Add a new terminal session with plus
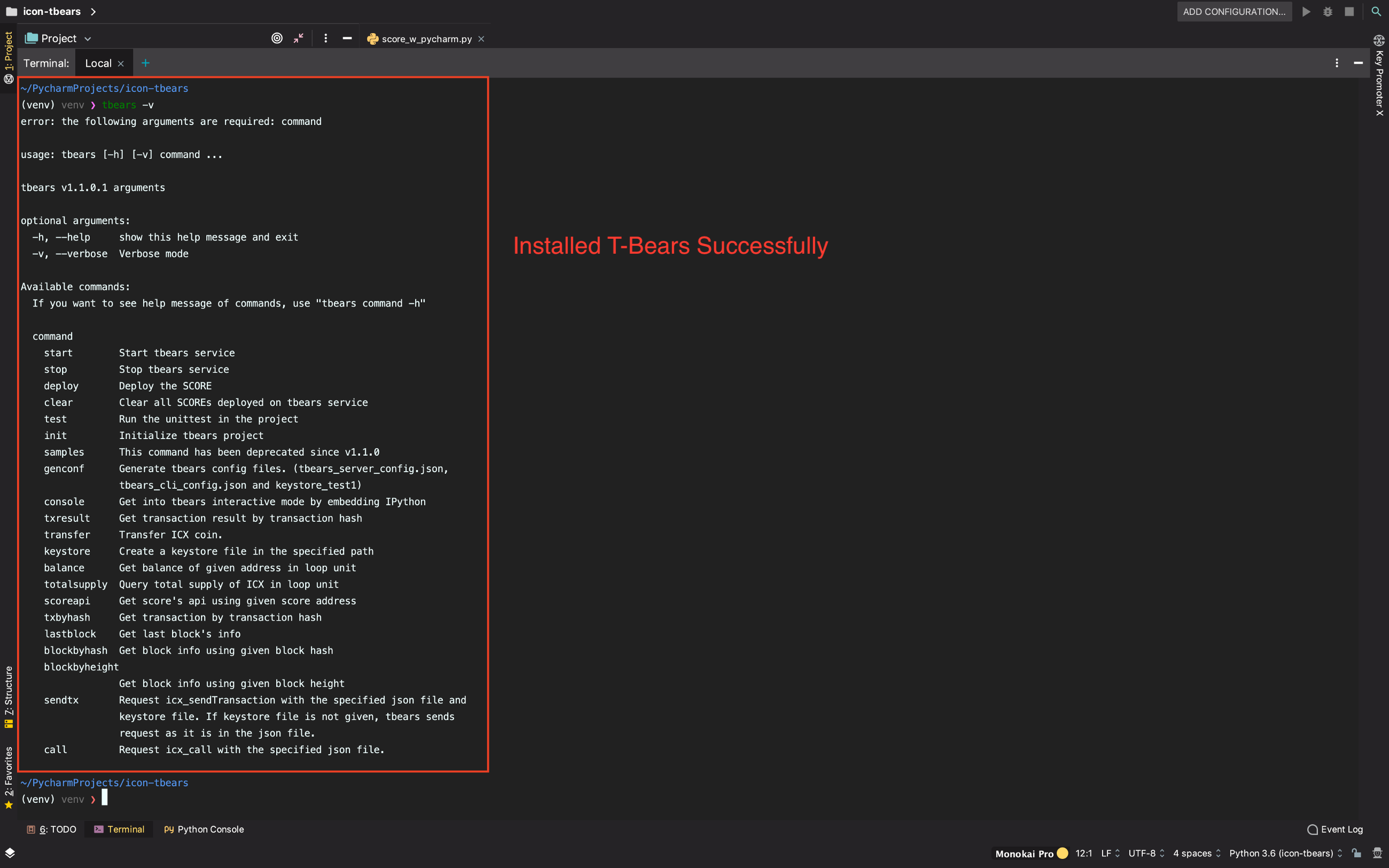 click(145, 63)
